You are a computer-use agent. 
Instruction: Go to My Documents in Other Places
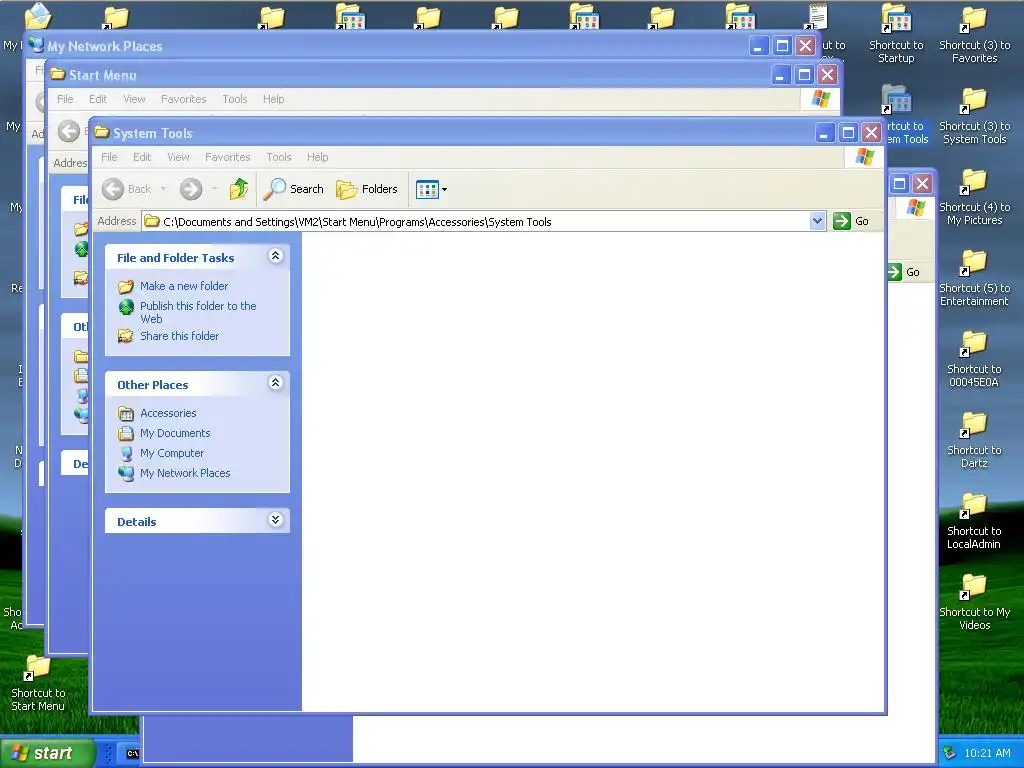point(175,433)
